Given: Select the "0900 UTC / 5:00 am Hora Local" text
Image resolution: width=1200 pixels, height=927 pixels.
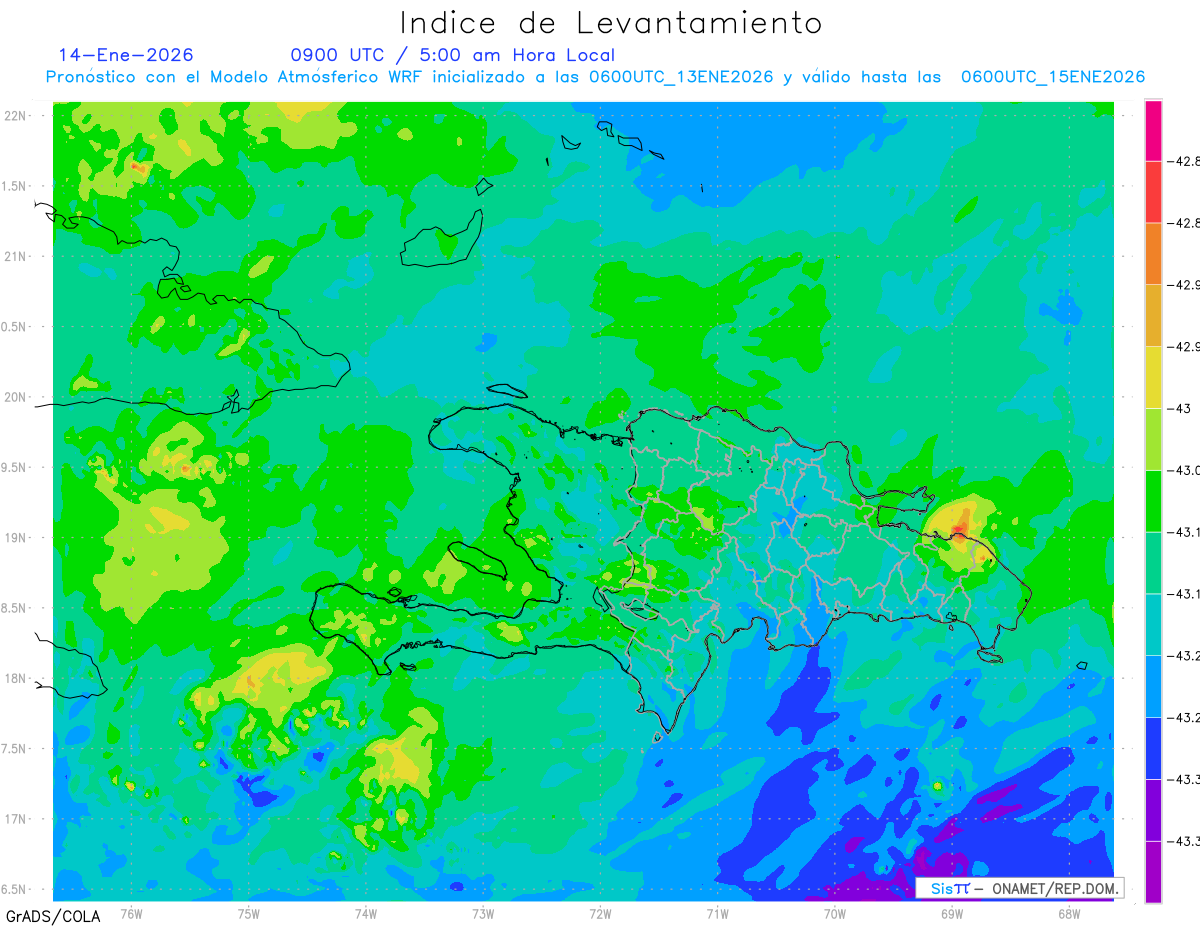Looking at the screenshot, I should 453,55.
